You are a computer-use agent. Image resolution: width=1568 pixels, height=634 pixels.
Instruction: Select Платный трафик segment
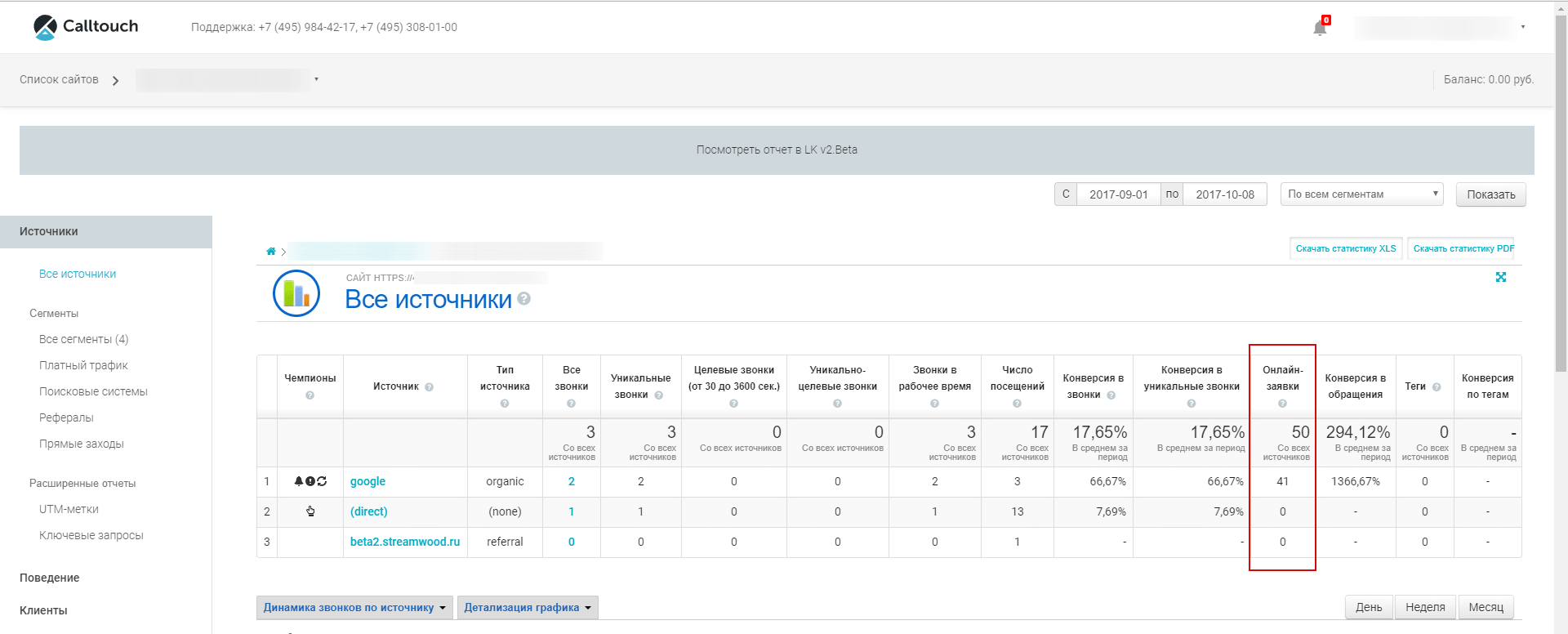click(83, 365)
